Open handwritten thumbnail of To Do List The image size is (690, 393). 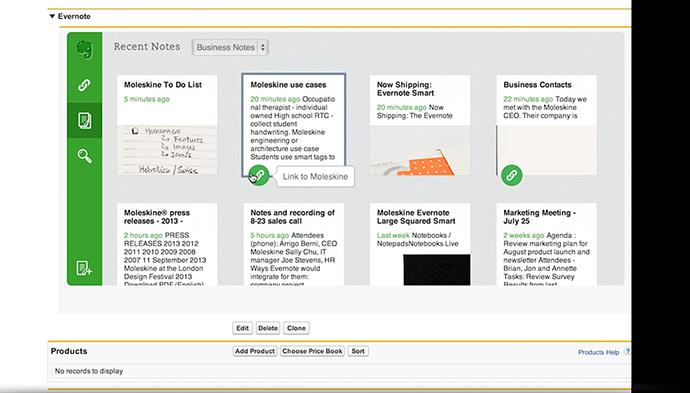(167, 150)
